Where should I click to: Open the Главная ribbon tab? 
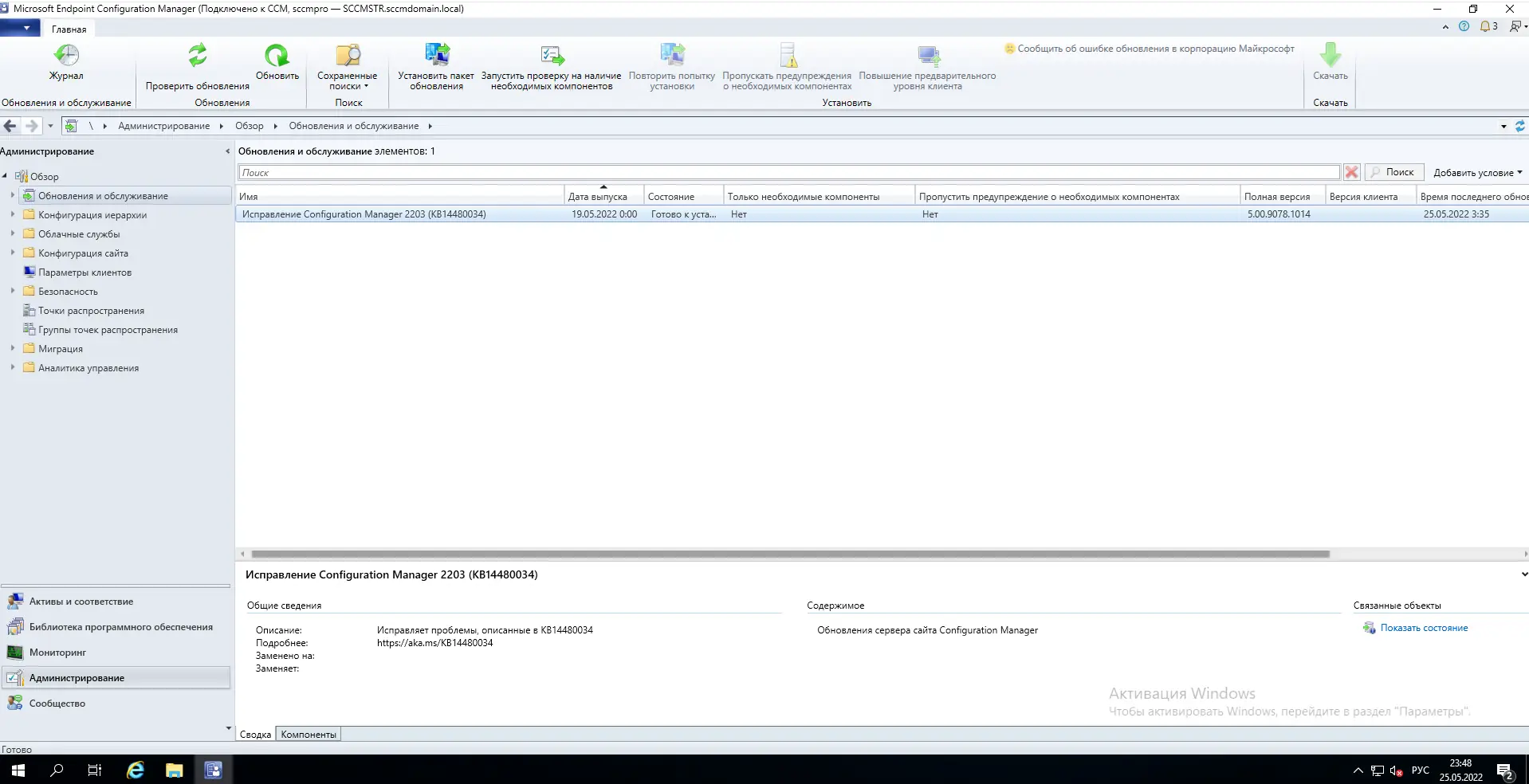point(69,29)
